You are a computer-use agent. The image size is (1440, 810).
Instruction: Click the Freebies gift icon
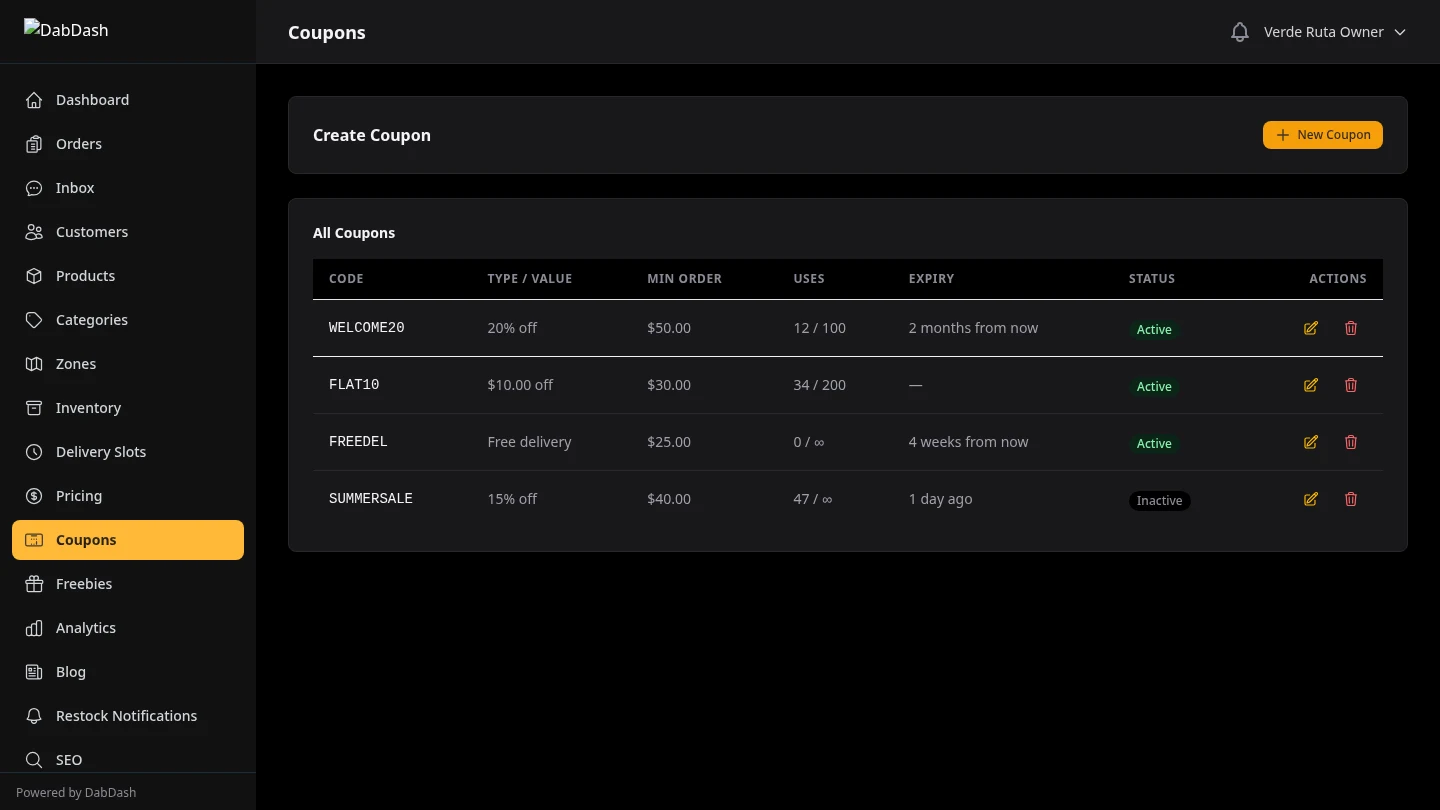(34, 584)
